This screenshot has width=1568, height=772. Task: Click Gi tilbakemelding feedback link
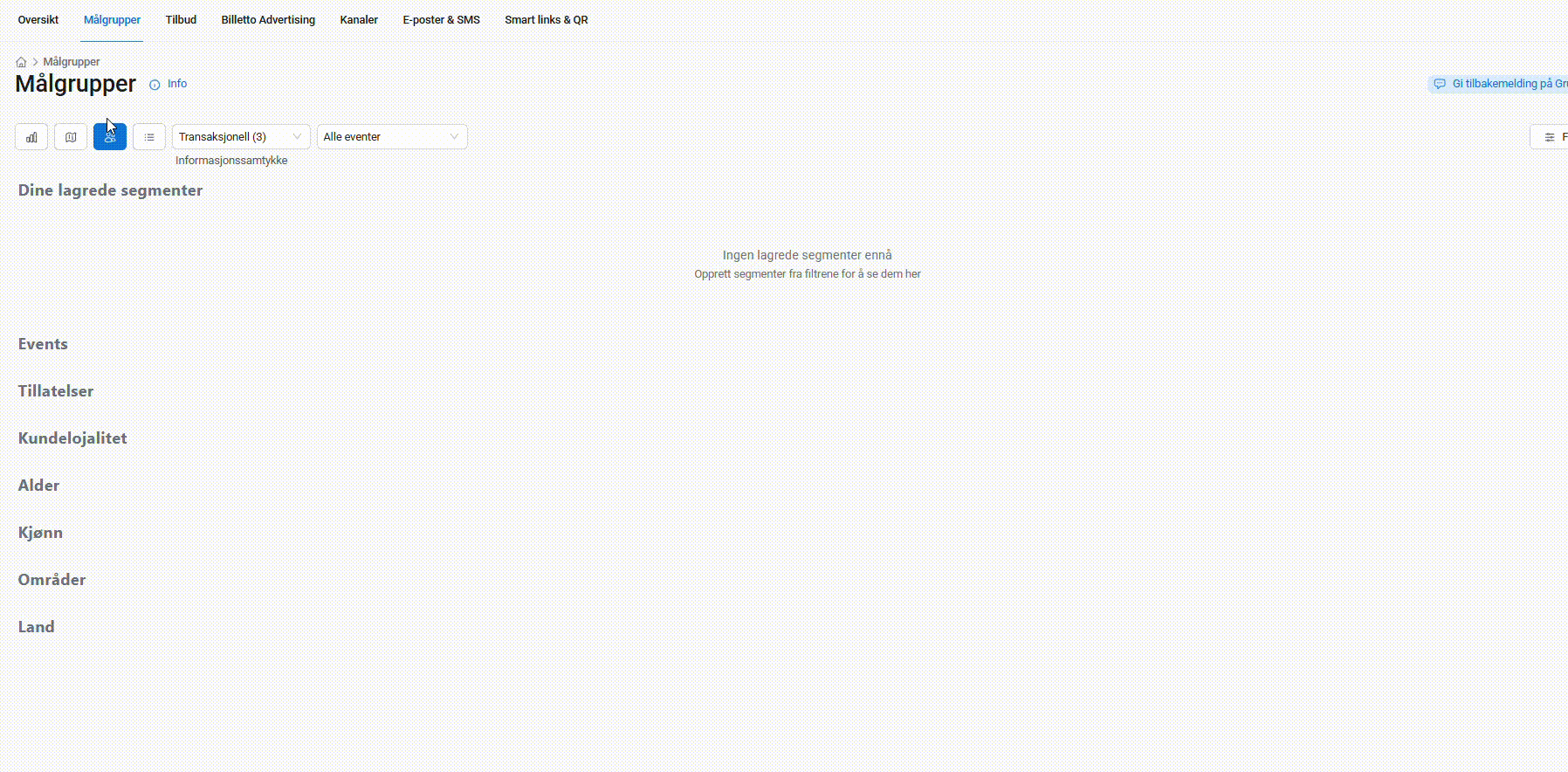coord(1508,84)
